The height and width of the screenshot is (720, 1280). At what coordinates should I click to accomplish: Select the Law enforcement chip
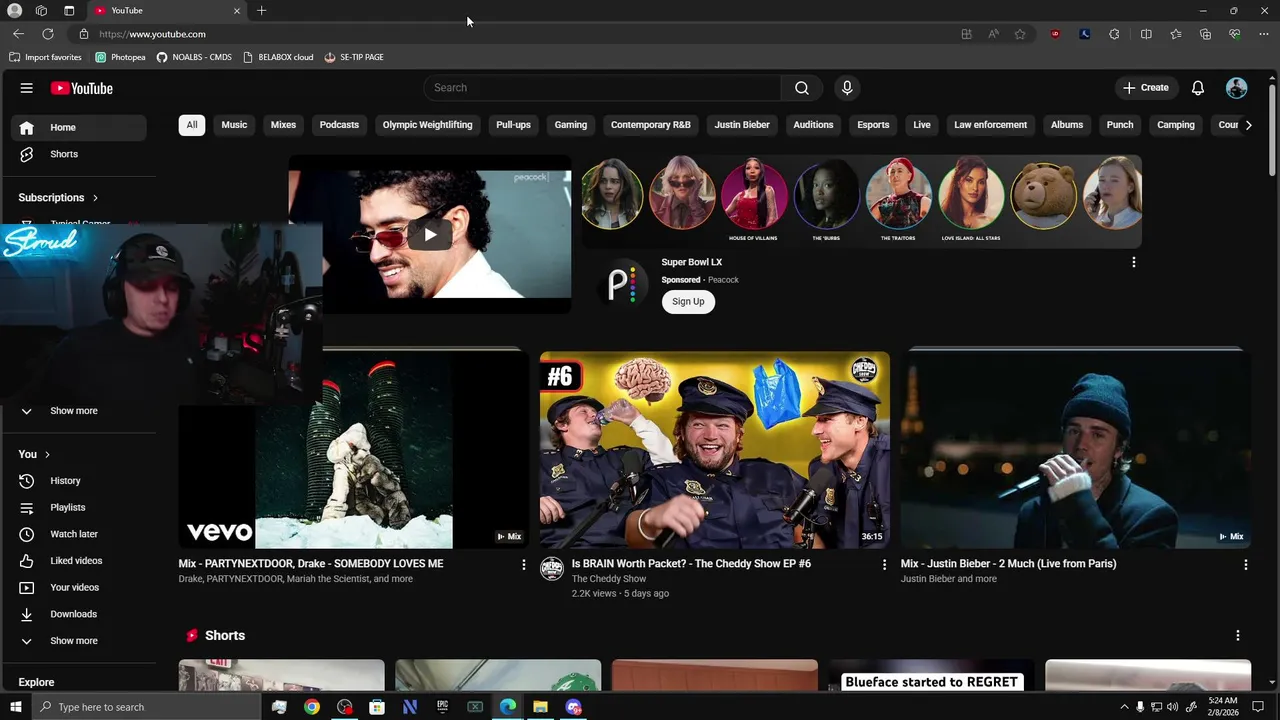point(990,125)
